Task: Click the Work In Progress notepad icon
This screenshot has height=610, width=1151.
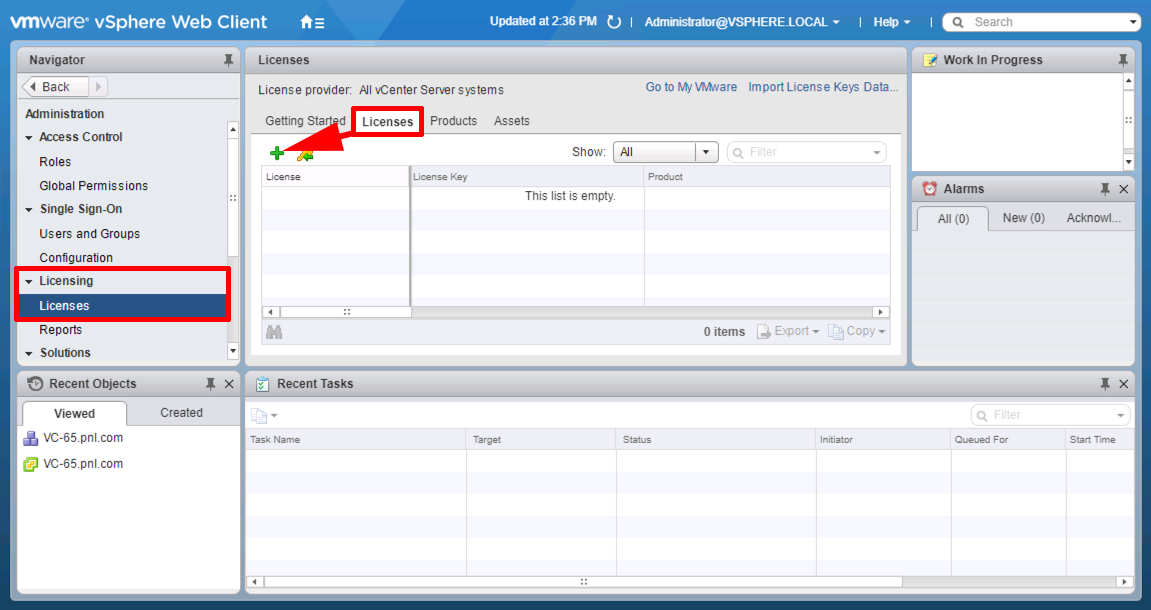Action: tap(930, 60)
